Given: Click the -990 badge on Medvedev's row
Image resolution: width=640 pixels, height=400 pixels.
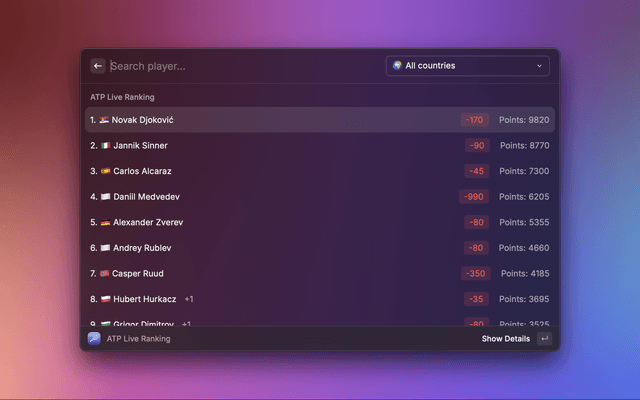Looking at the screenshot, I should [x=474, y=197].
